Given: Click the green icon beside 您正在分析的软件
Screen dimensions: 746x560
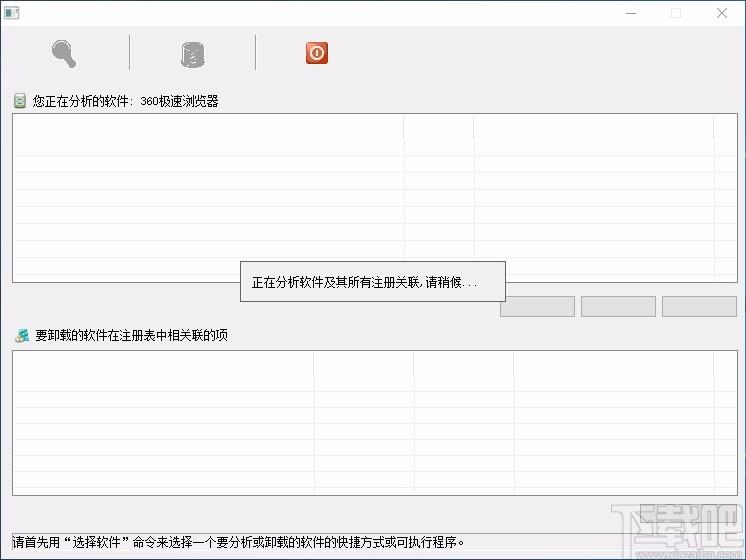Looking at the screenshot, I should pyautogui.click(x=20, y=101).
